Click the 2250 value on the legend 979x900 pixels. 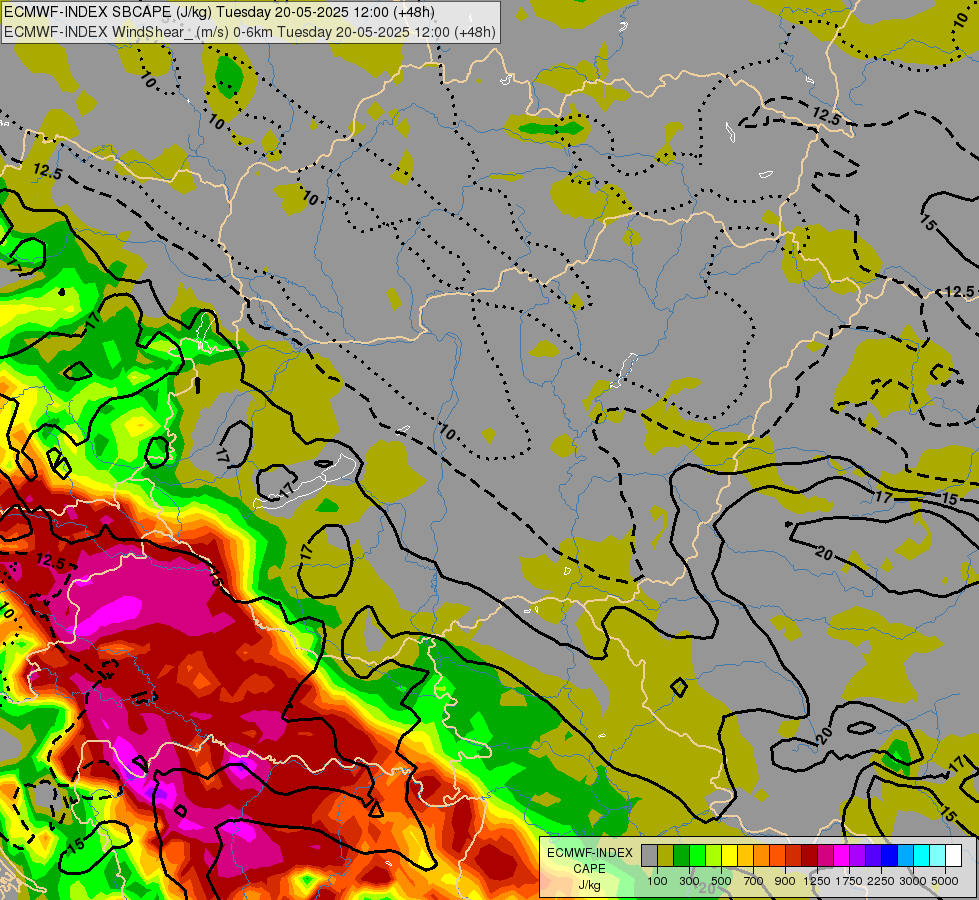click(x=881, y=881)
